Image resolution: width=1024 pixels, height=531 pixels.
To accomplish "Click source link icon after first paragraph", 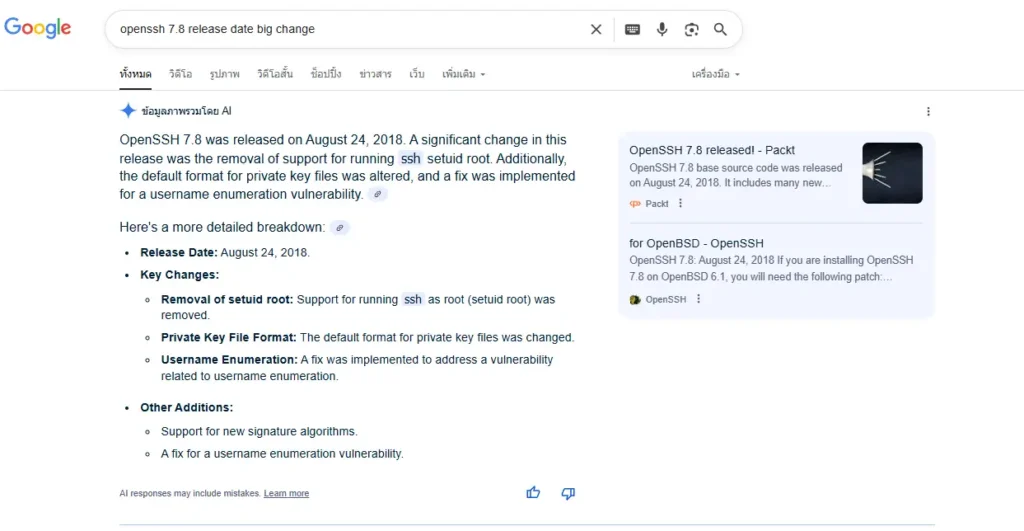I will coord(378,194).
